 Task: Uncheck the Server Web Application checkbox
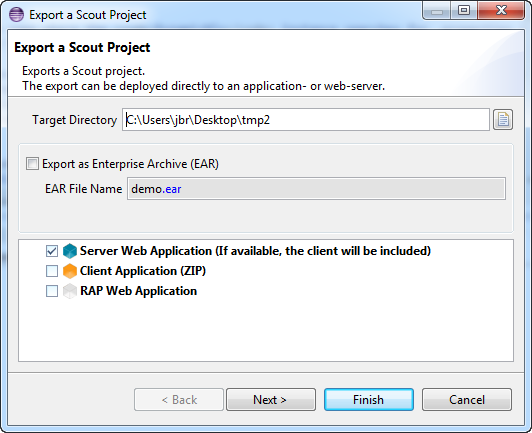(52, 251)
